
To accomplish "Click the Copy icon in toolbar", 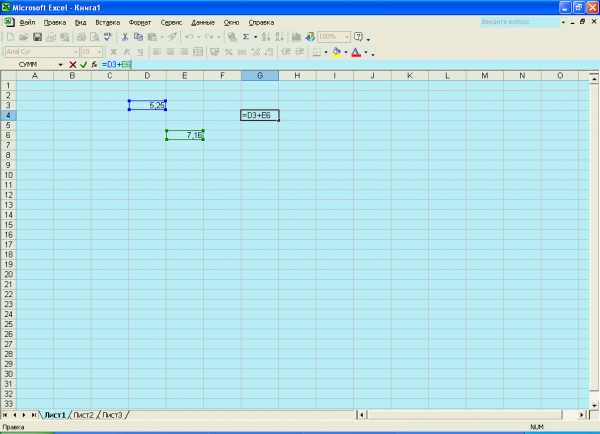I will [x=139, y=37].
